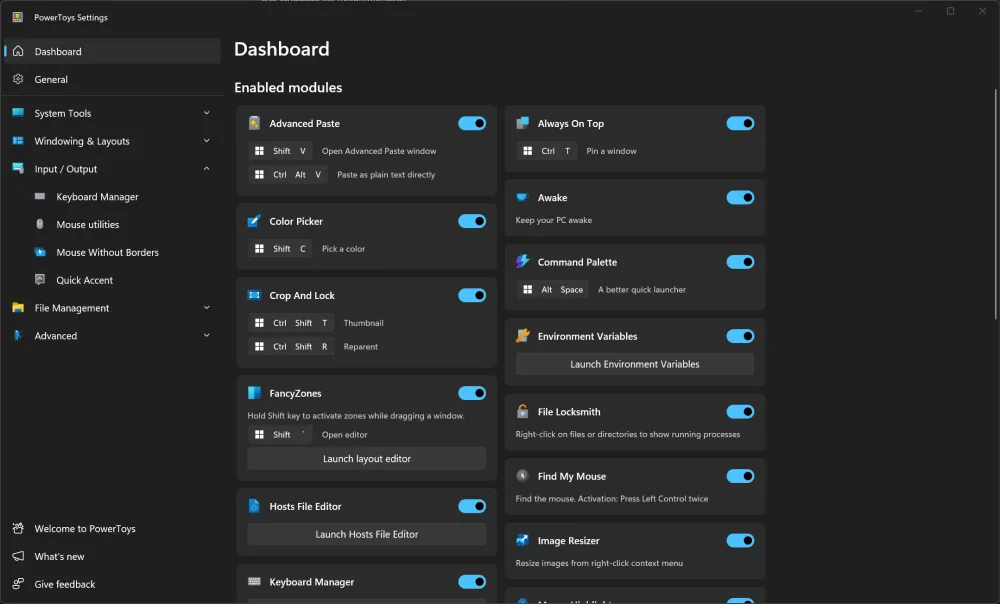
Task: Click the Input / Output sidebar icon
Action: point(18,168)
